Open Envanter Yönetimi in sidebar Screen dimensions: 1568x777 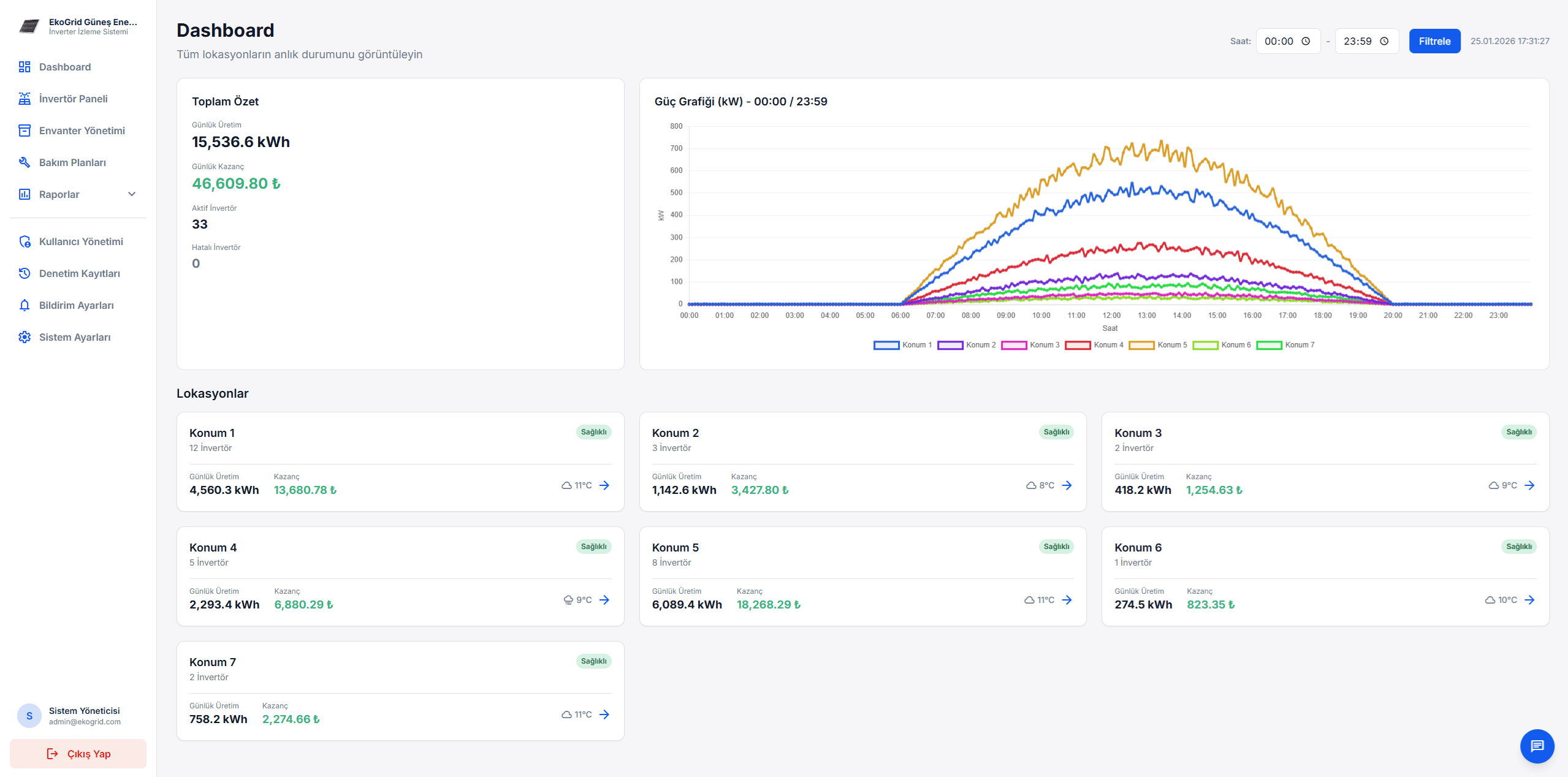click(x=82, y=131)
